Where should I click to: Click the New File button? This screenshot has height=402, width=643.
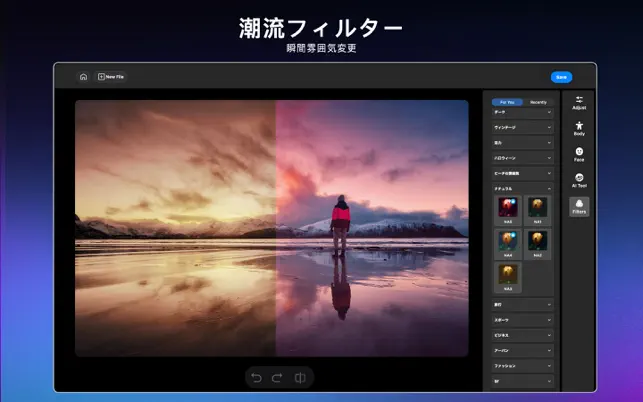[x=111, y=77]
